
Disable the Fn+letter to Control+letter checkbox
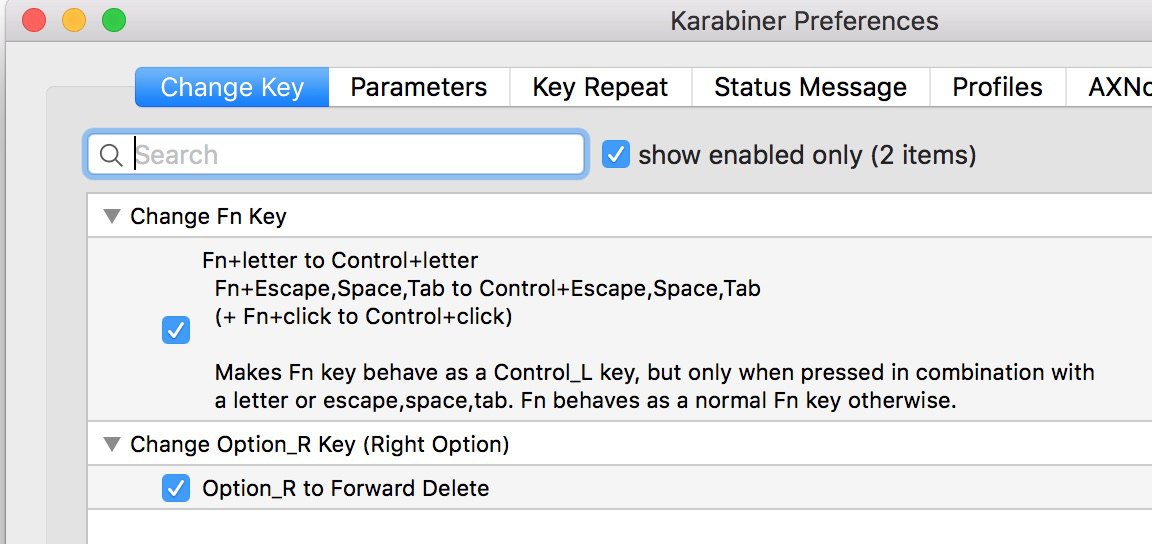176,330
